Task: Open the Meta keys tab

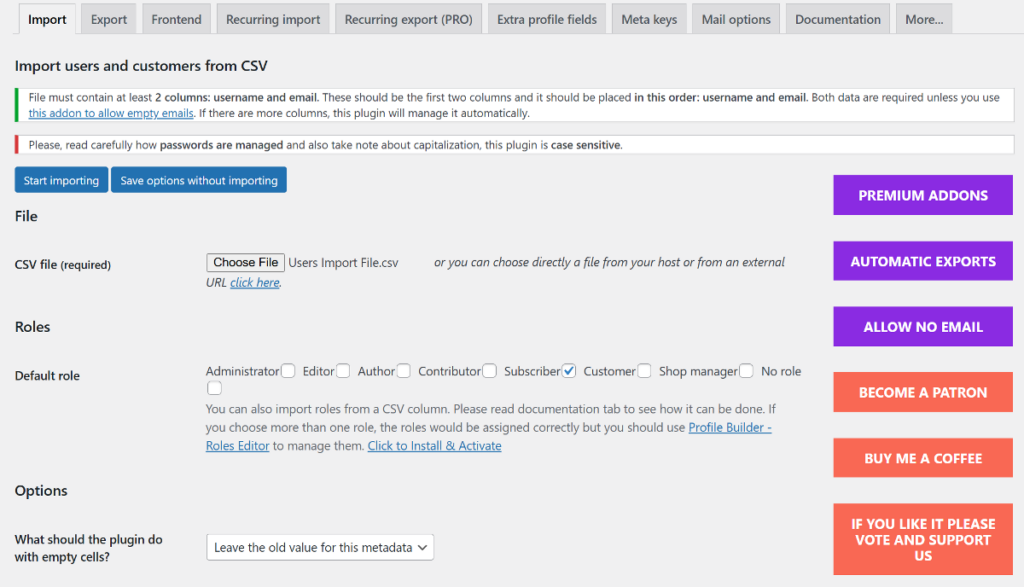Action: click(x=648, y=18)
